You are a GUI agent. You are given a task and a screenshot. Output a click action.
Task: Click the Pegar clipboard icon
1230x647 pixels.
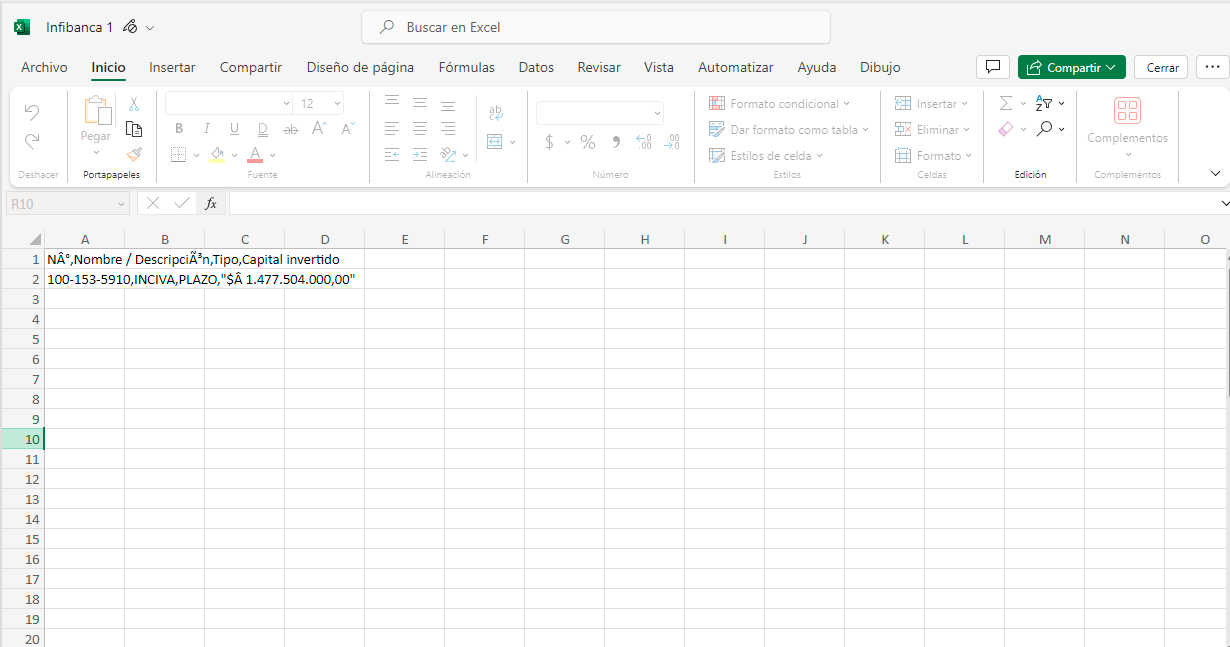click(x=97, y=110)
